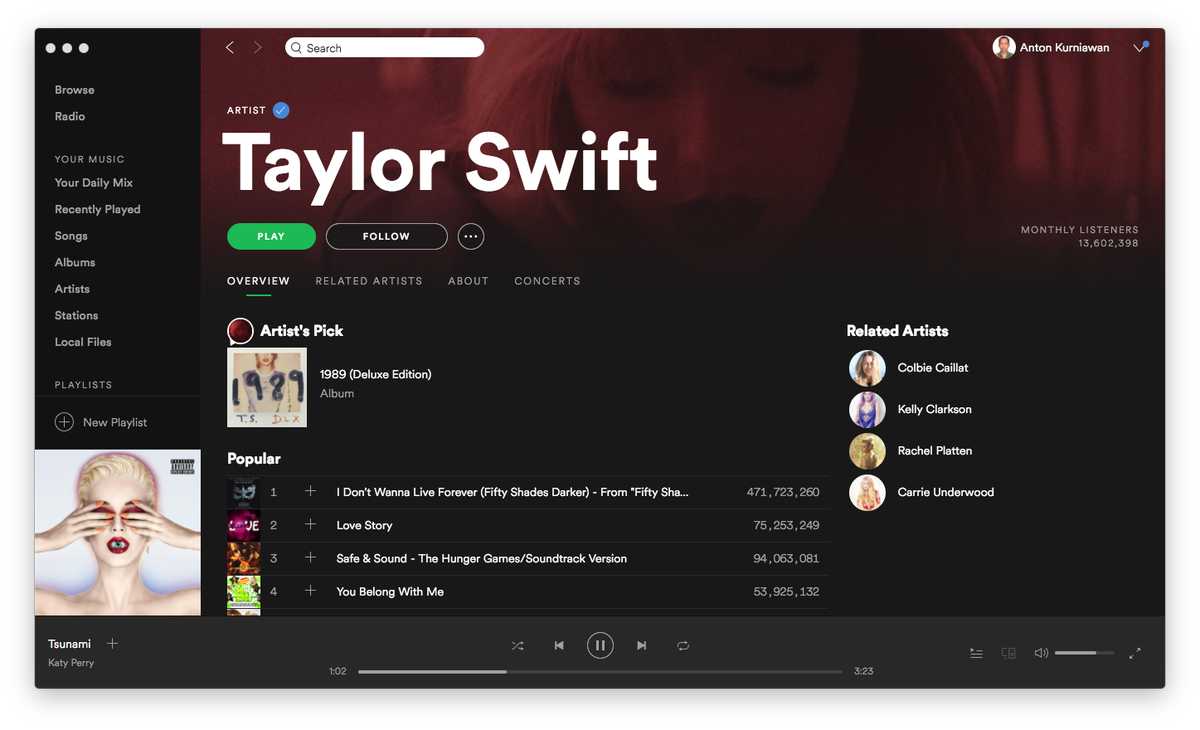Open Radio in the sidebar

click(x=70, y=116)
